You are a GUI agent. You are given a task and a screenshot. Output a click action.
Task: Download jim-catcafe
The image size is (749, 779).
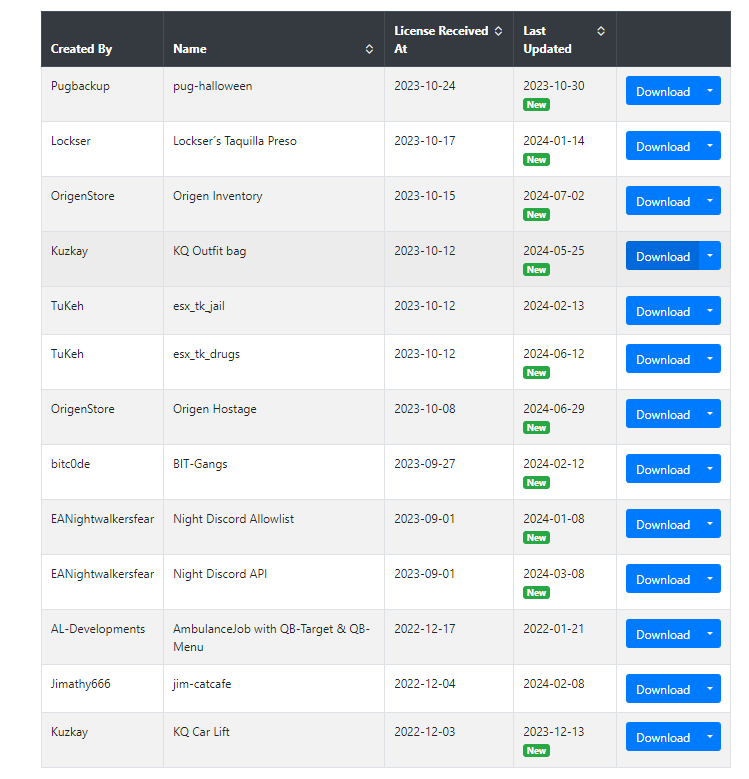[x=663, y=689]
